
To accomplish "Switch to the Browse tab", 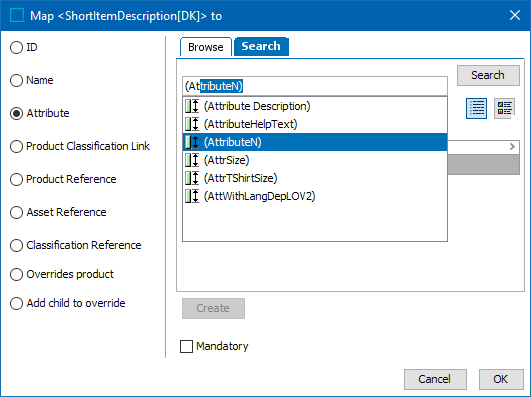I will [206, 47].
